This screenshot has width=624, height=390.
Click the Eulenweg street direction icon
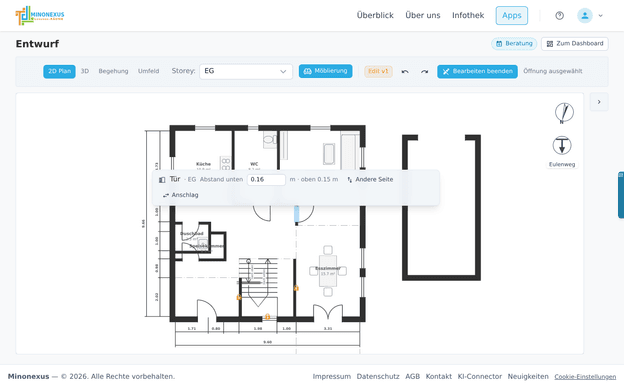pyautogui.click(x=562, y=146)
